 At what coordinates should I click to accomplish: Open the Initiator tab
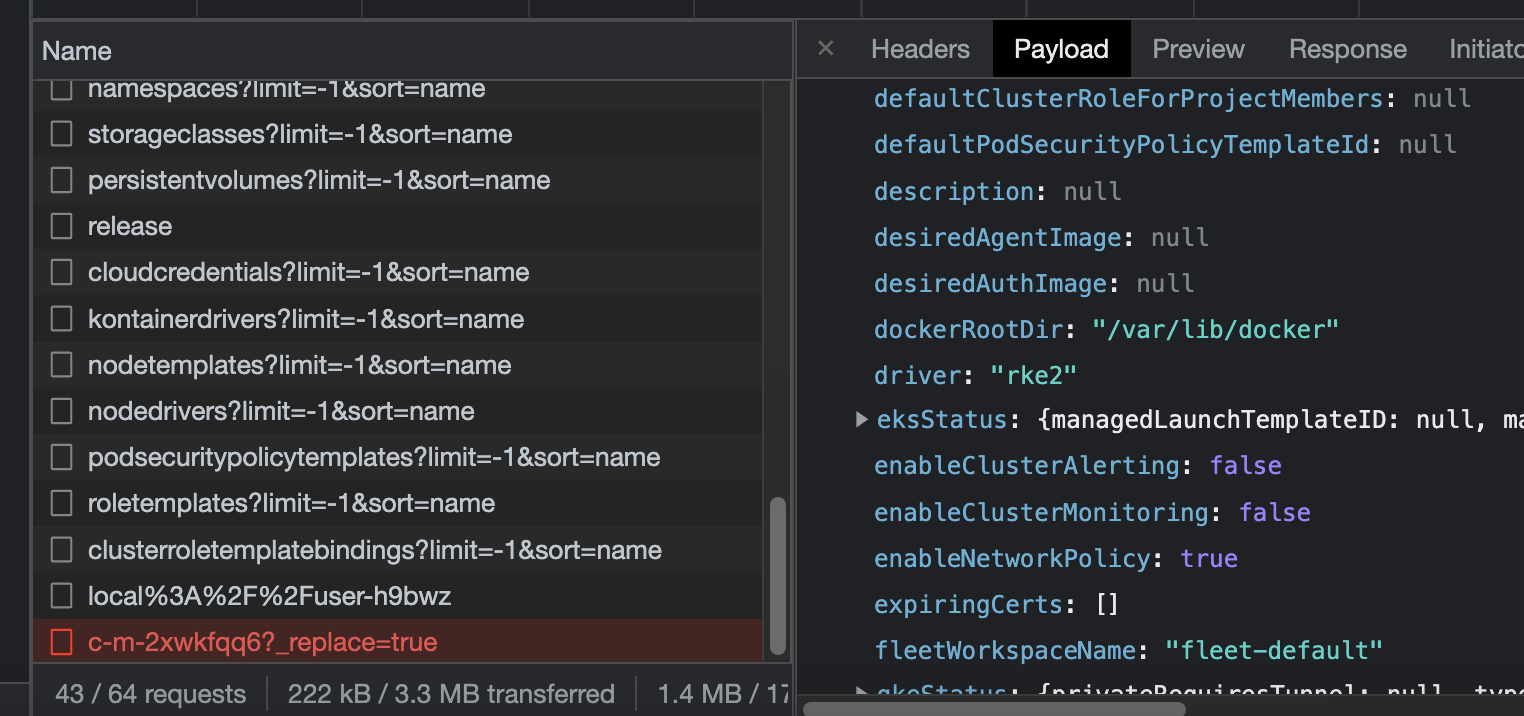coord(1486,49)
